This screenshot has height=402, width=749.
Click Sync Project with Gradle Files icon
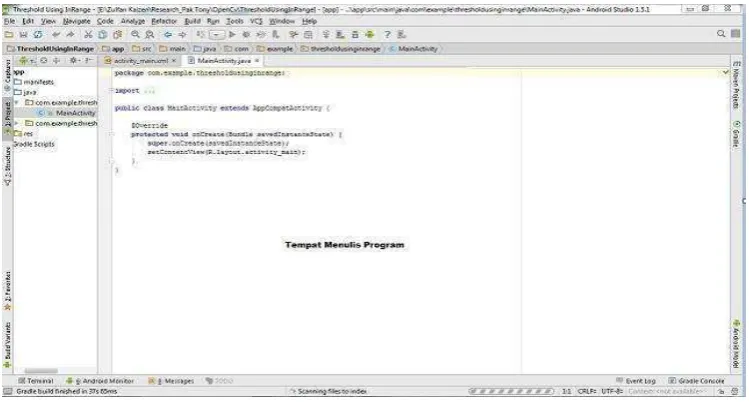coord(326,34)
